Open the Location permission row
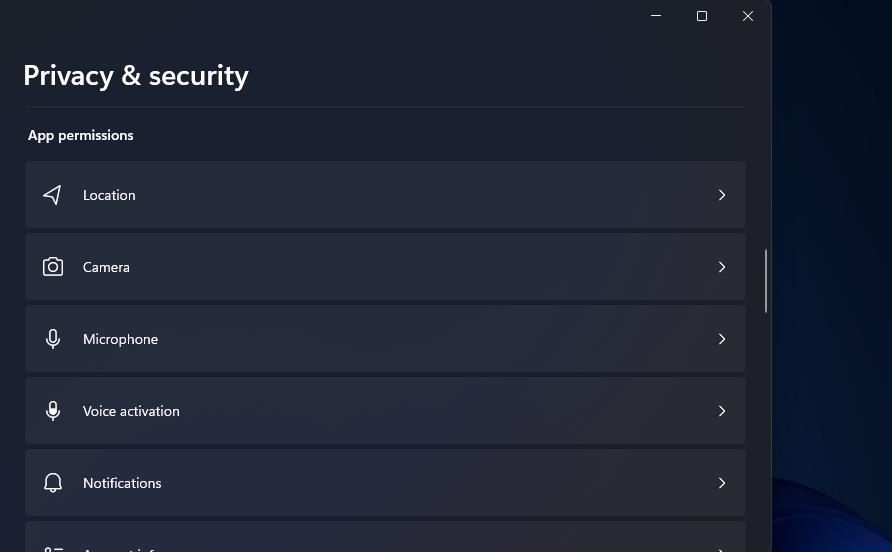This screenshot has width=892, height=552. click(385, 195)
